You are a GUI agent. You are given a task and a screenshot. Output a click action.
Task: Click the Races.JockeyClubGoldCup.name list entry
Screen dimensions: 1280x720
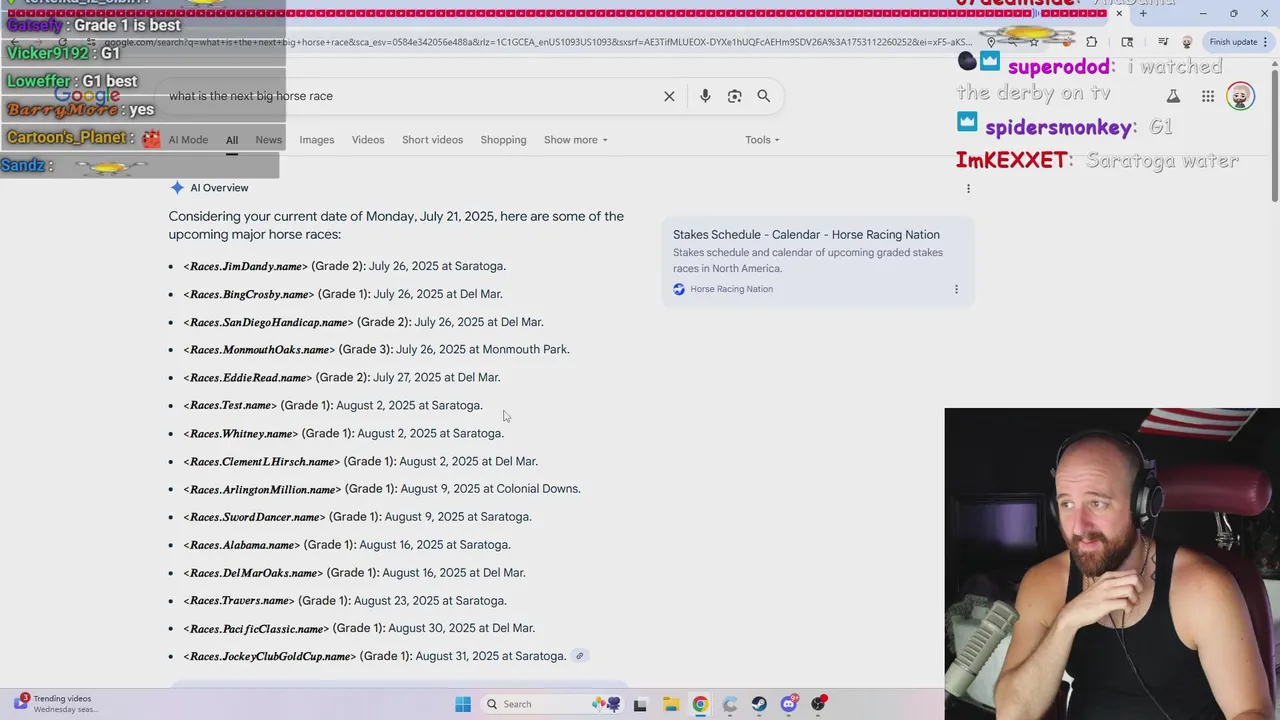point(374,656)
